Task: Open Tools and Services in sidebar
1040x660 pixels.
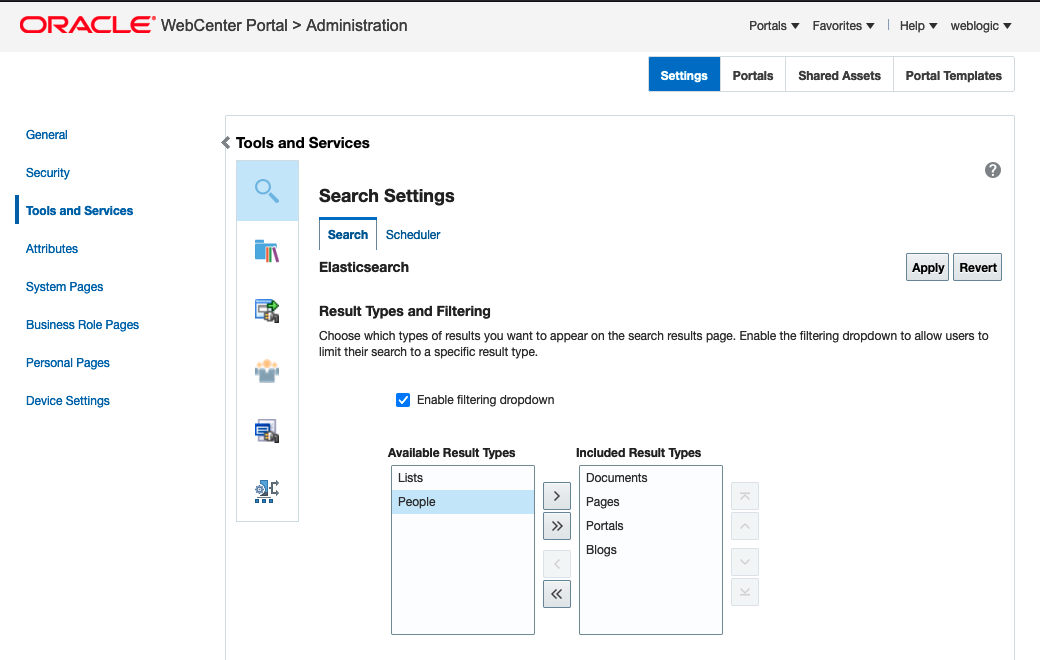Action: 80,210
